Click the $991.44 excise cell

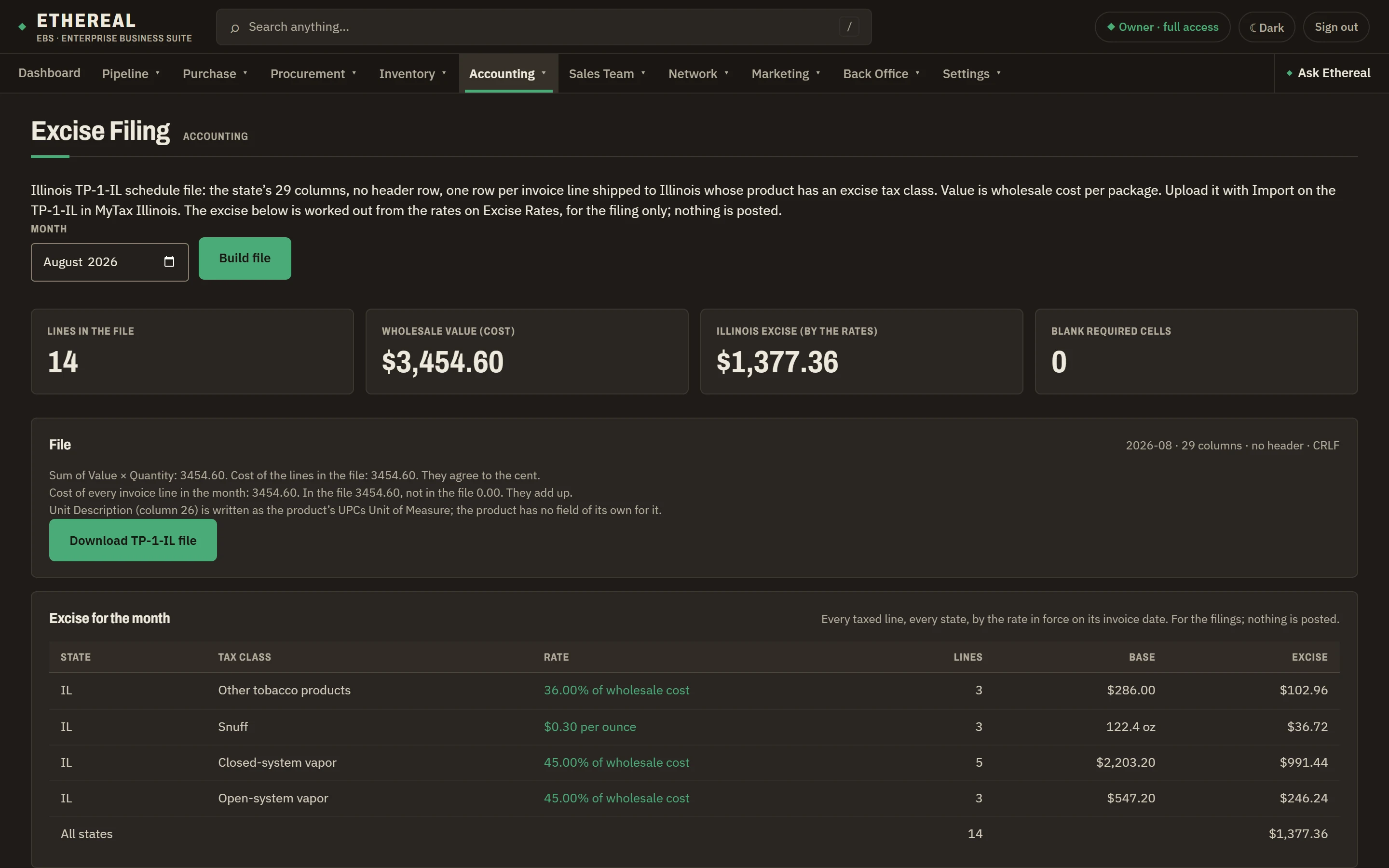1304,762
